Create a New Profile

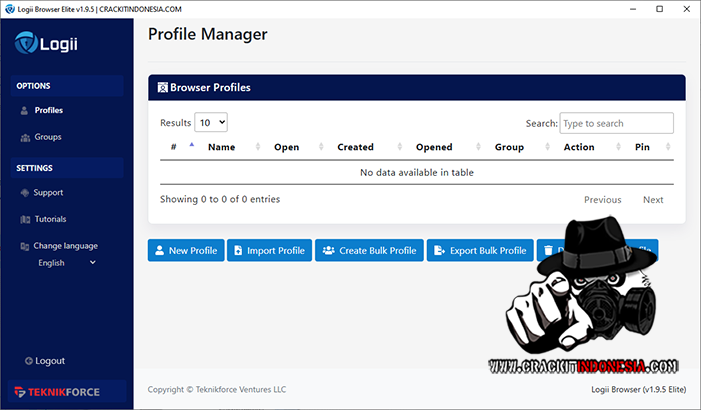186,250
